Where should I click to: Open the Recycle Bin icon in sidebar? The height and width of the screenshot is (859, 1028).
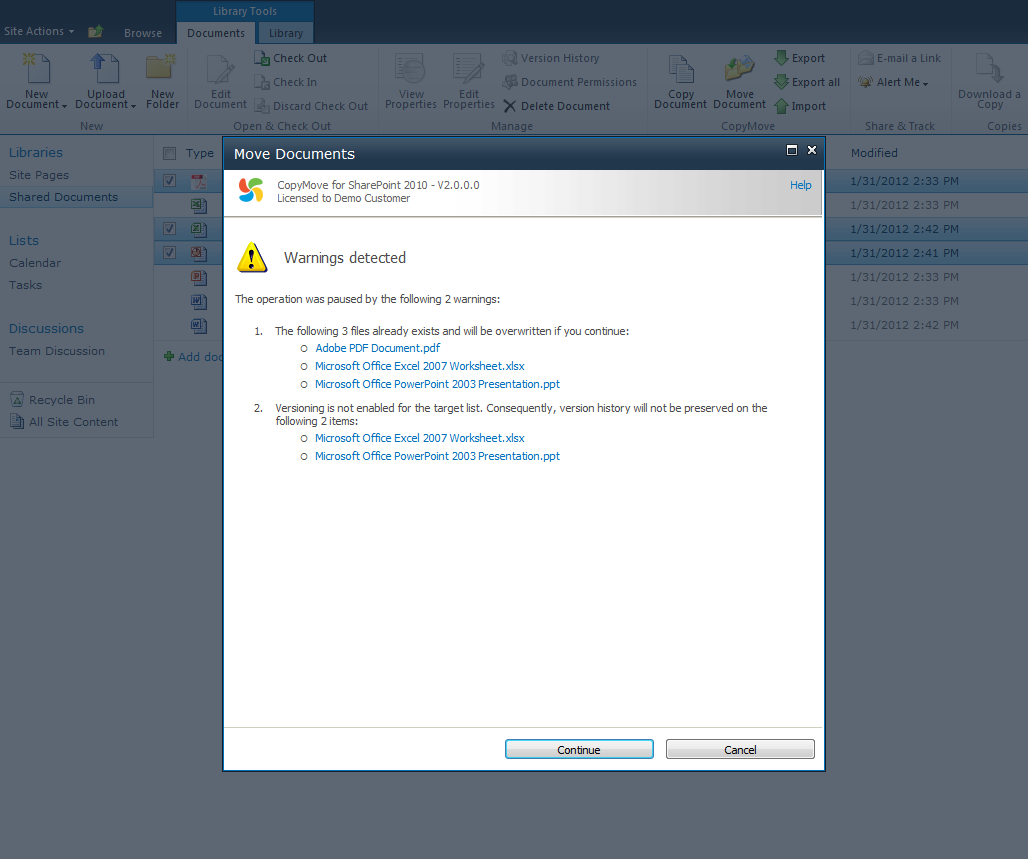(x=17, y=399)
